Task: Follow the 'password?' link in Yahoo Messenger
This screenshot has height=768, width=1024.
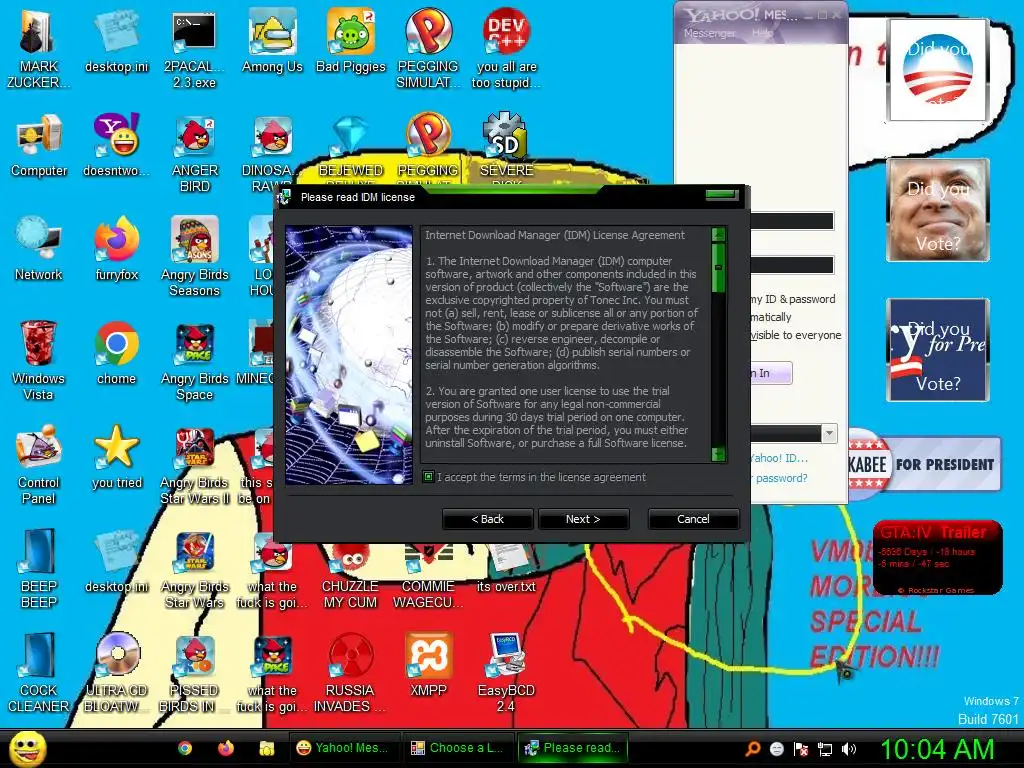Action: 780,478
